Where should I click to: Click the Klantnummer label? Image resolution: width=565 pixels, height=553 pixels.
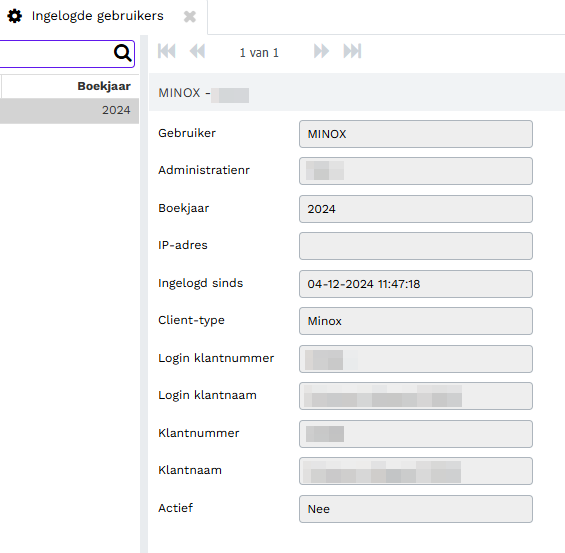[x=199, y=433]
